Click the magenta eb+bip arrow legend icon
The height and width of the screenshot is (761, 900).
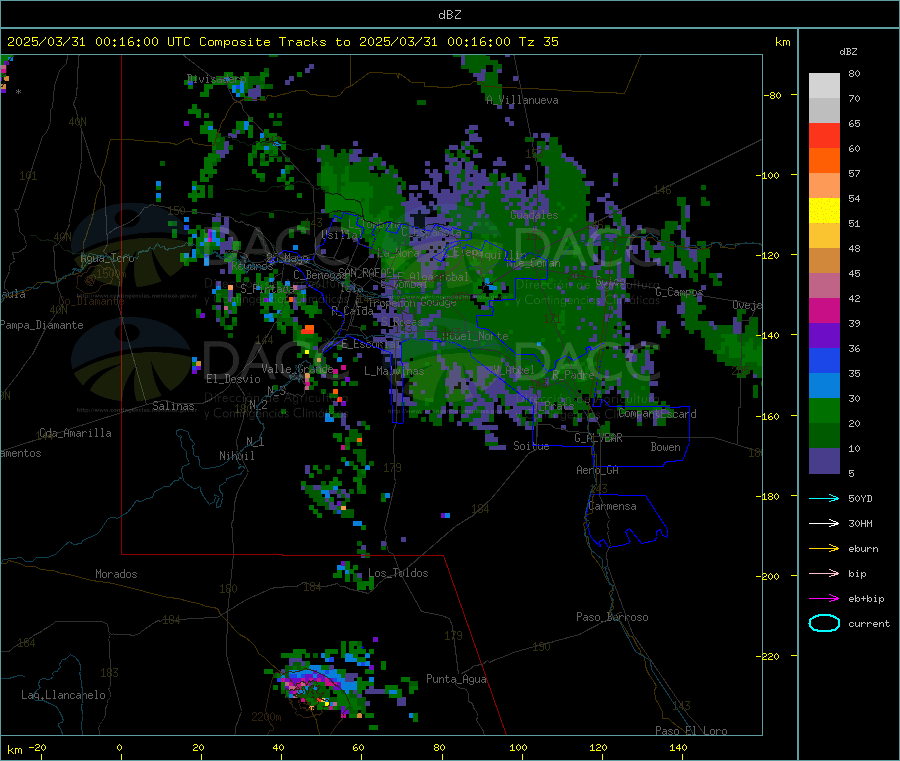point(824,599)
